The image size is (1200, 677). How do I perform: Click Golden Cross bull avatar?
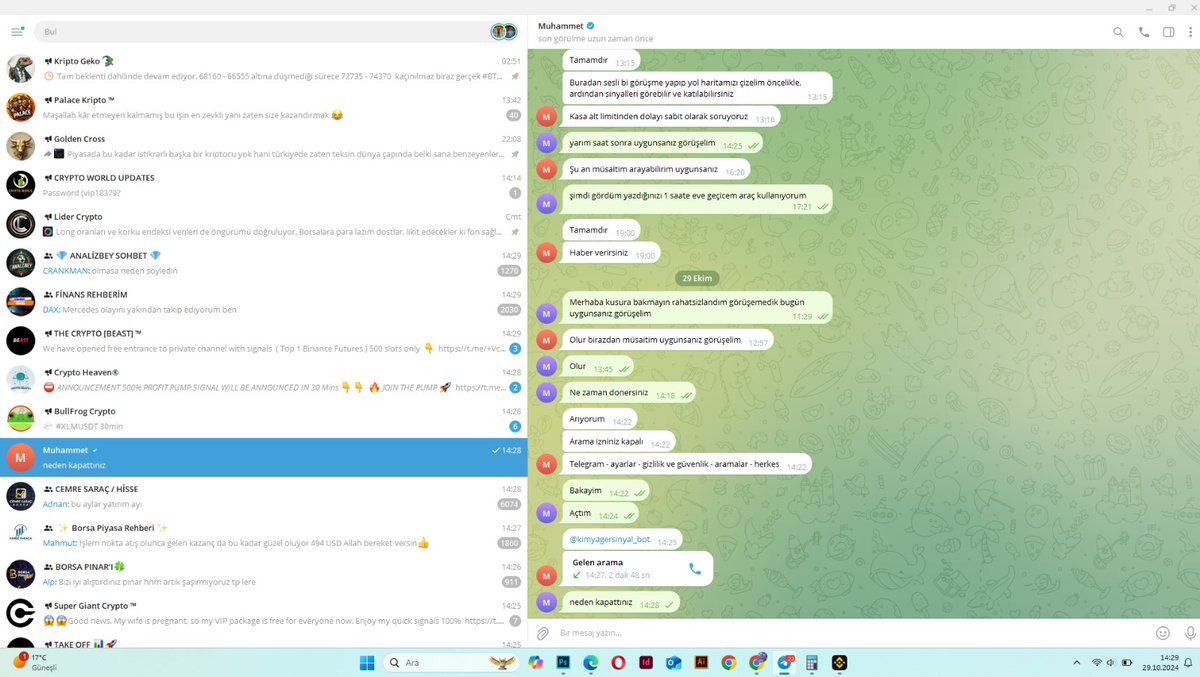click(x=21, y=146)
